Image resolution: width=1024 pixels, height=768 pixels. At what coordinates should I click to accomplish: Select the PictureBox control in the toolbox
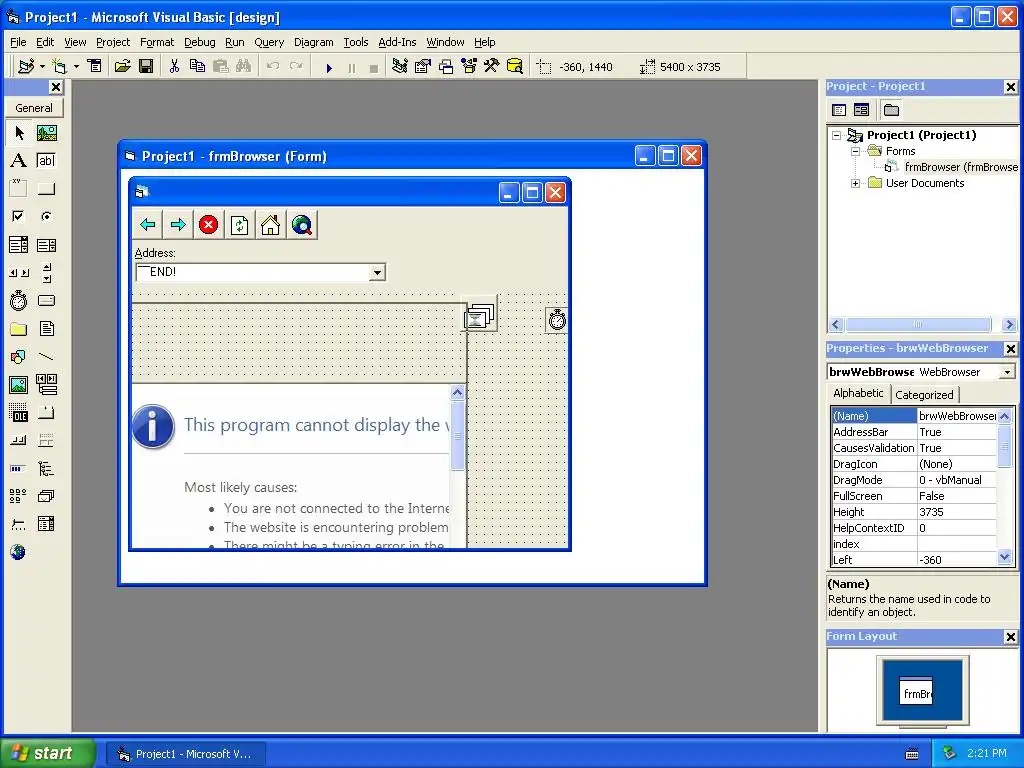click(x=46, y=133)
